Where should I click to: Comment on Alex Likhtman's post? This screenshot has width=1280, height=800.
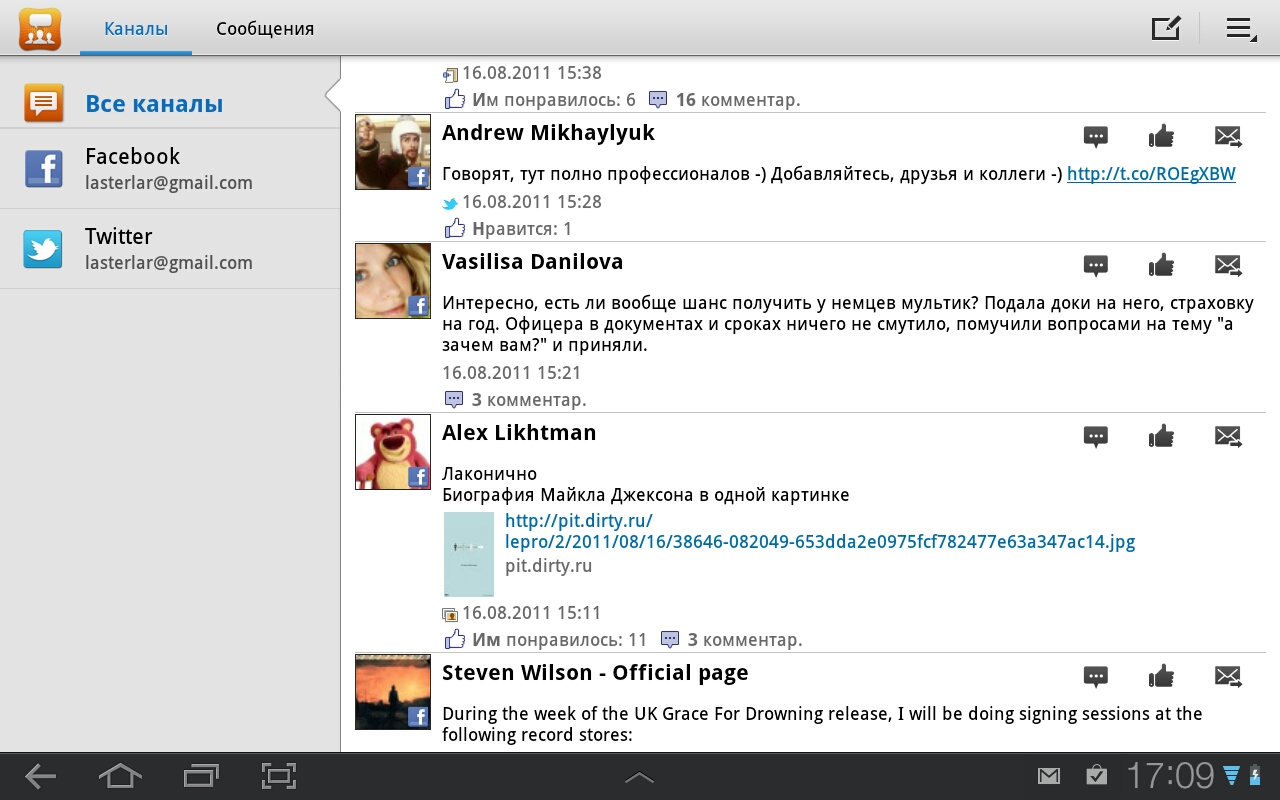1096,437
